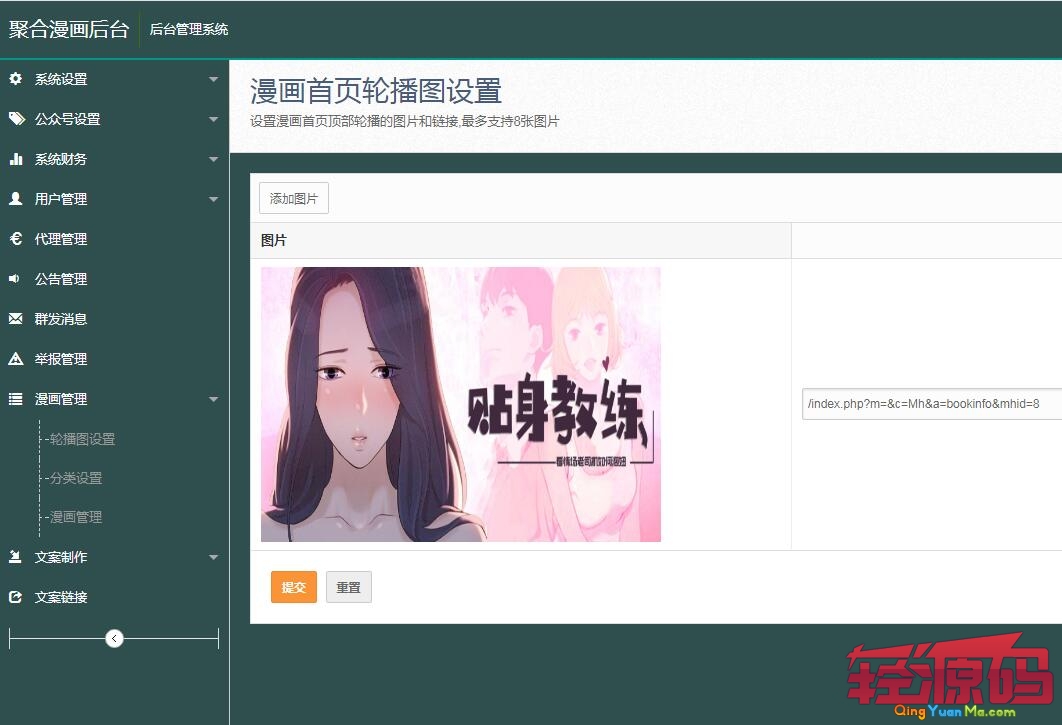
Task: Expand the 文案制作 menu arrow
Action: (213, 557)
